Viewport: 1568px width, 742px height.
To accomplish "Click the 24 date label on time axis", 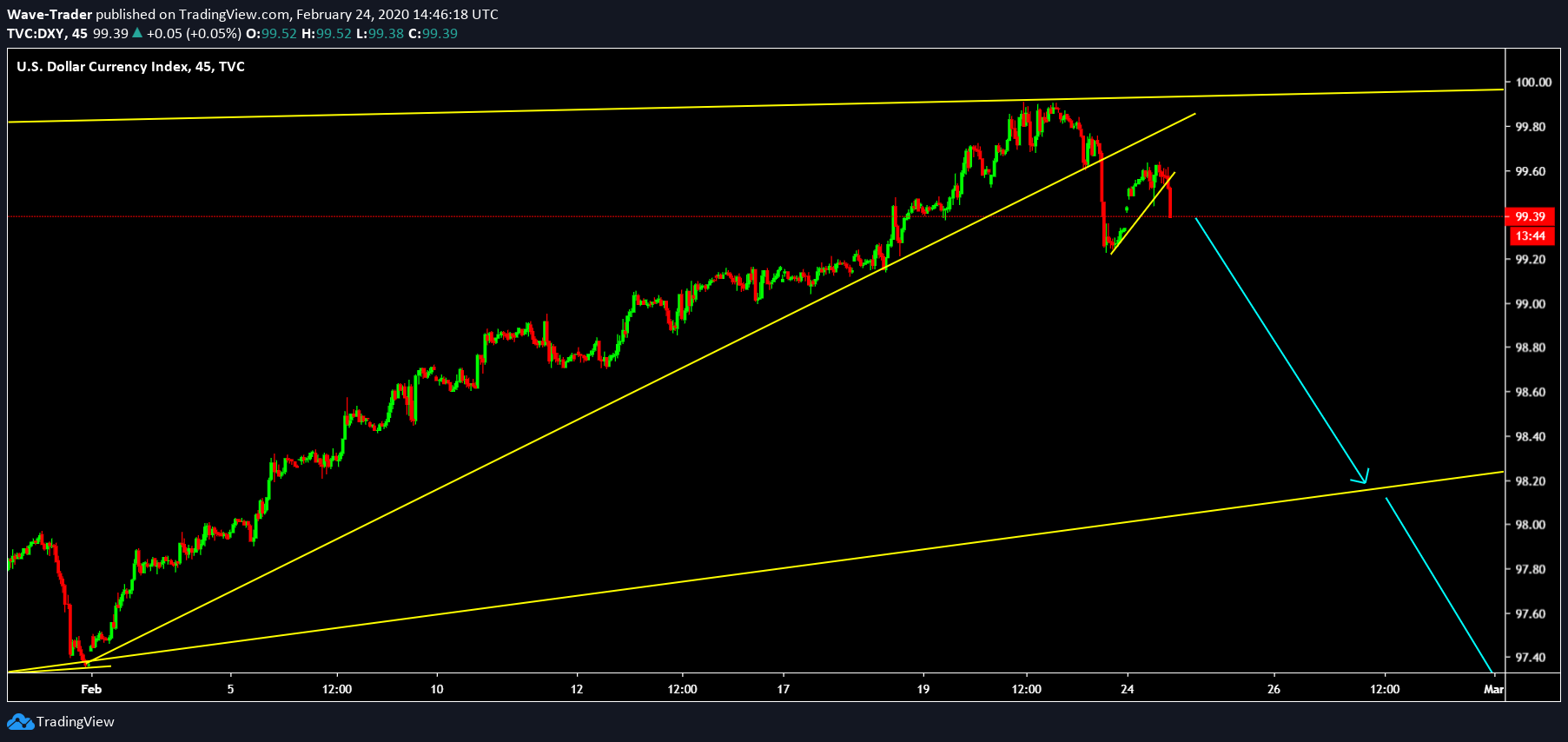I will click(1128, 689).
